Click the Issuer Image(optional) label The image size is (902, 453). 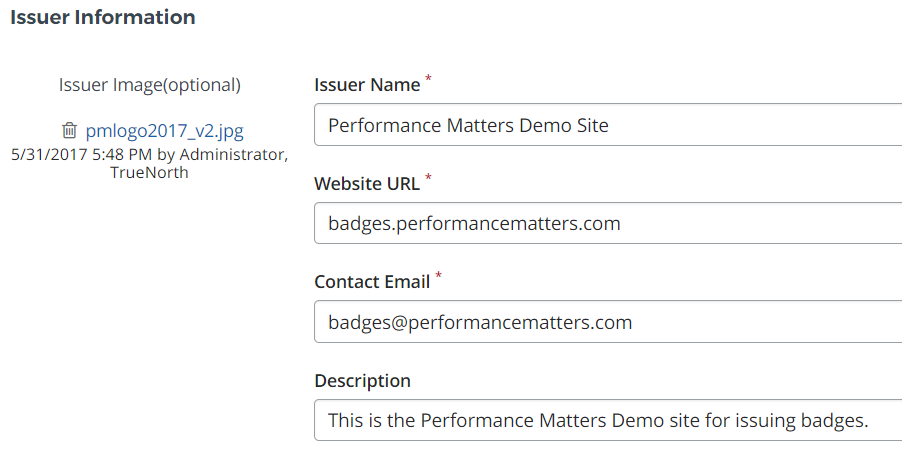point(150,85)
